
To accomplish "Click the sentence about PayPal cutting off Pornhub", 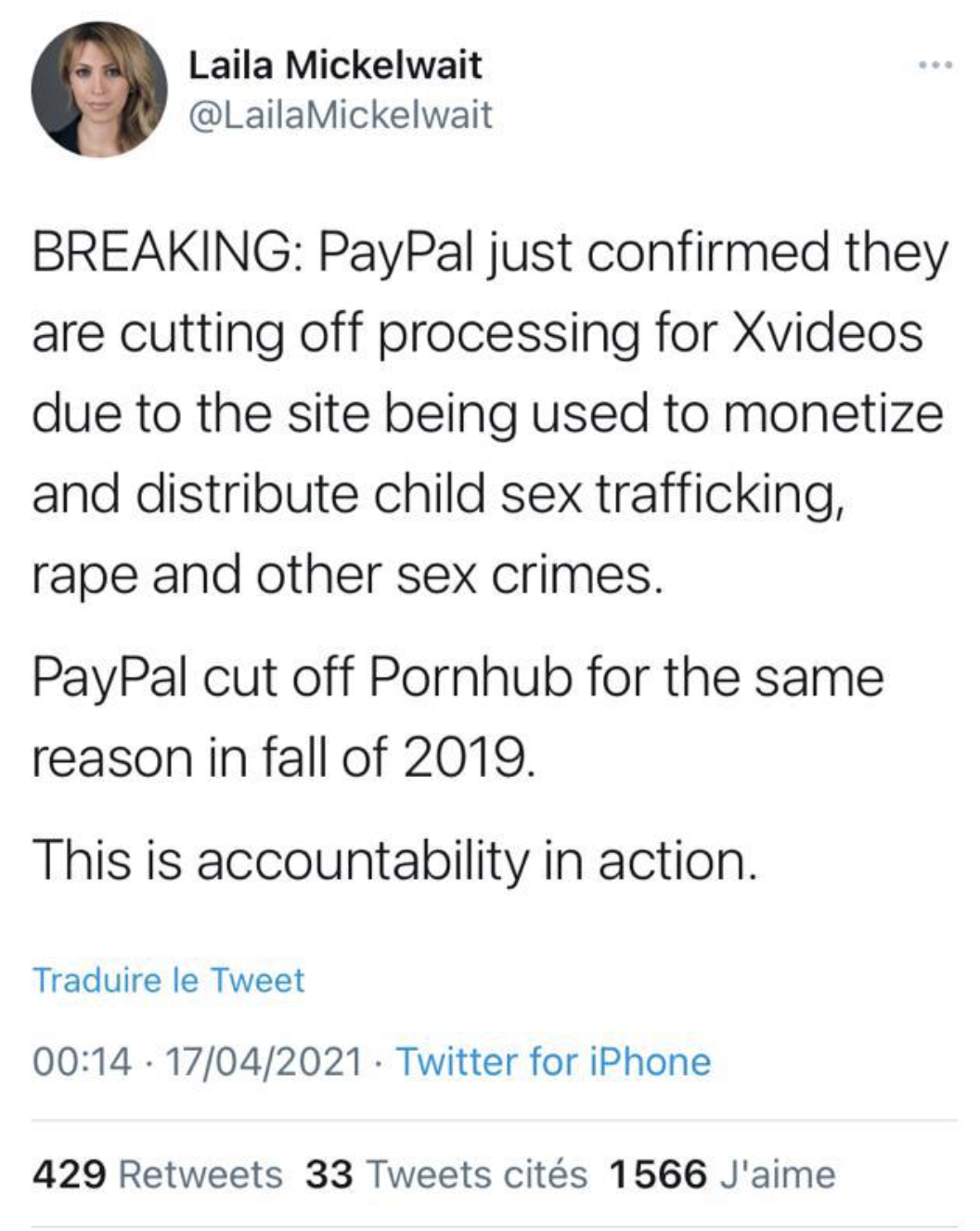I will click(457, 717).
